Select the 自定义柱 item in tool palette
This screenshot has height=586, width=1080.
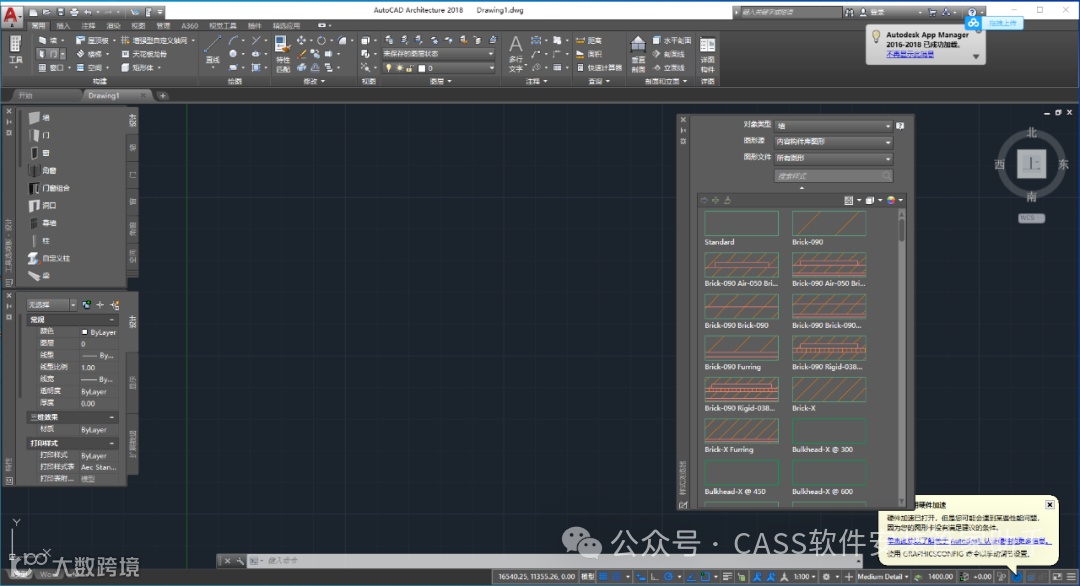tap(49, 258)
